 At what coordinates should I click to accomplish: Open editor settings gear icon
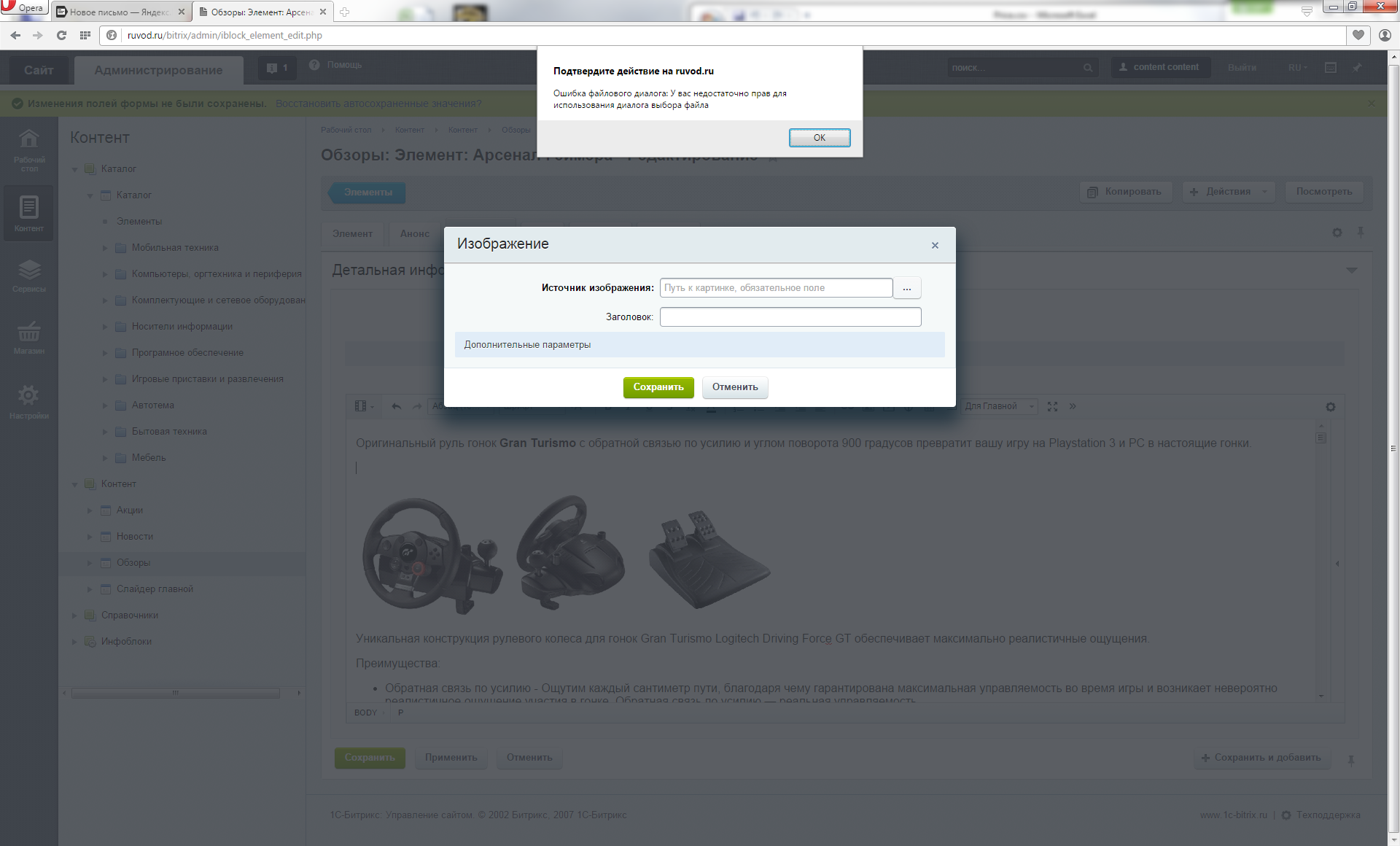pos(1331,407)
